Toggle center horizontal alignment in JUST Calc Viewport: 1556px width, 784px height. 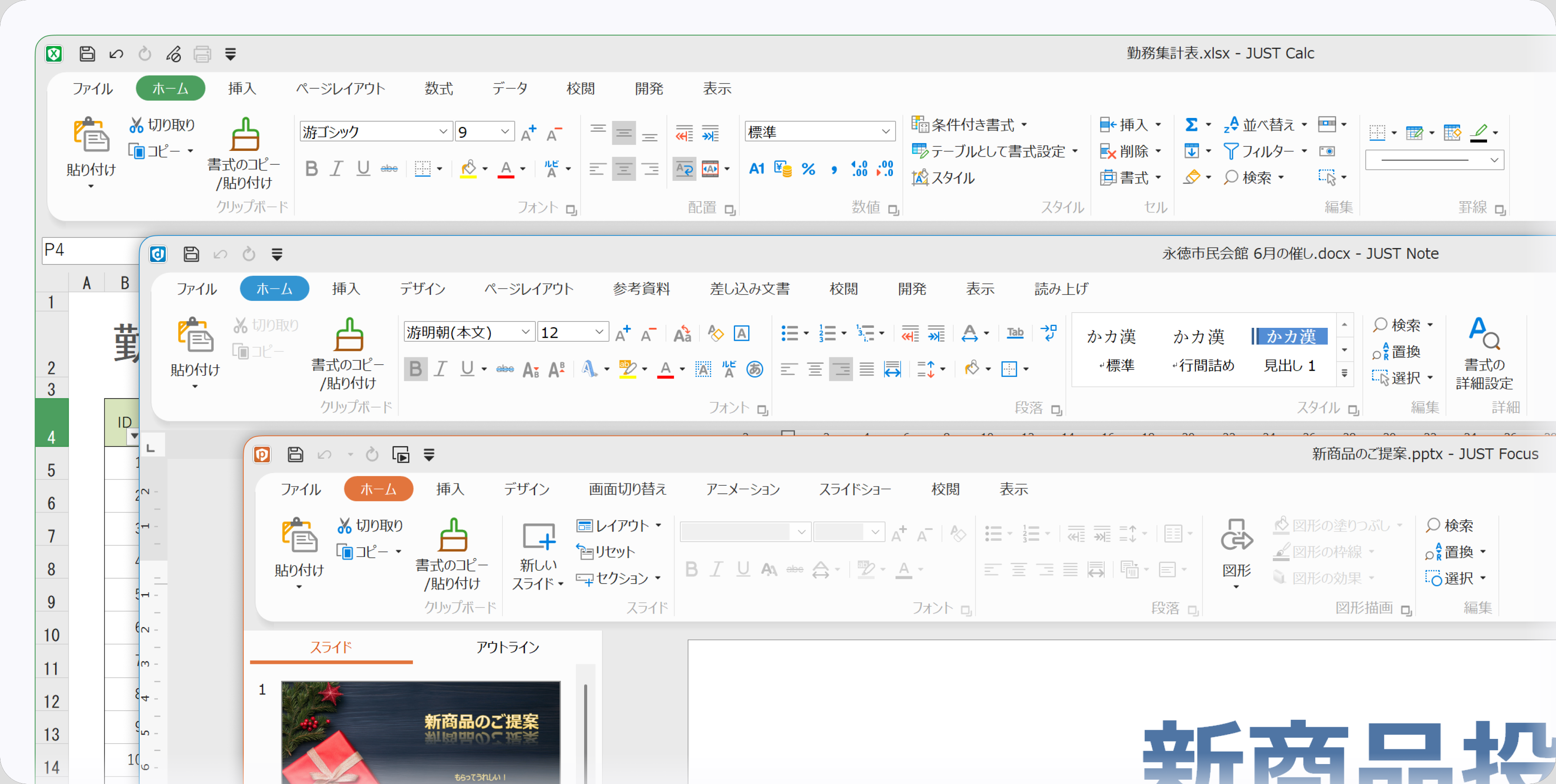[x=624, y=169]
